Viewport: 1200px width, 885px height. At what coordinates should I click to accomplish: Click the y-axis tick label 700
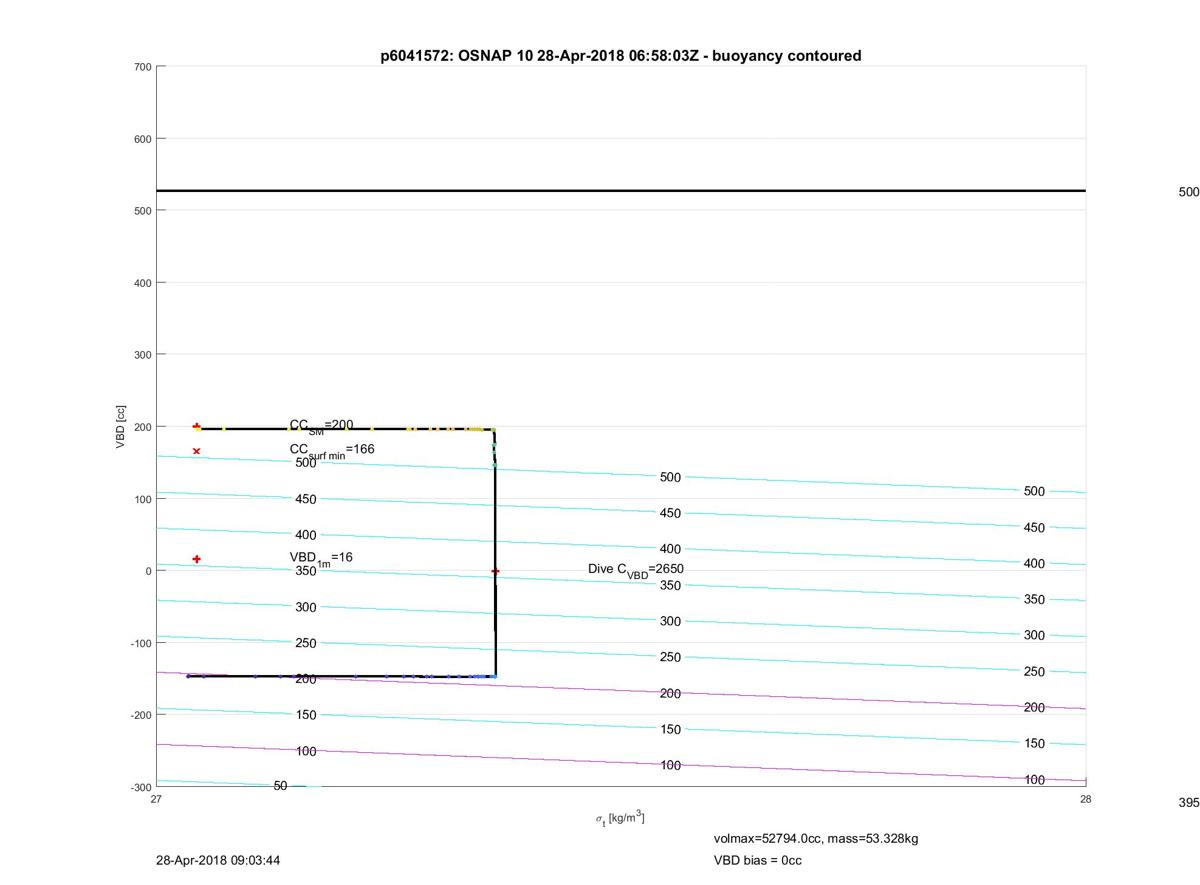tap(142, 67)
